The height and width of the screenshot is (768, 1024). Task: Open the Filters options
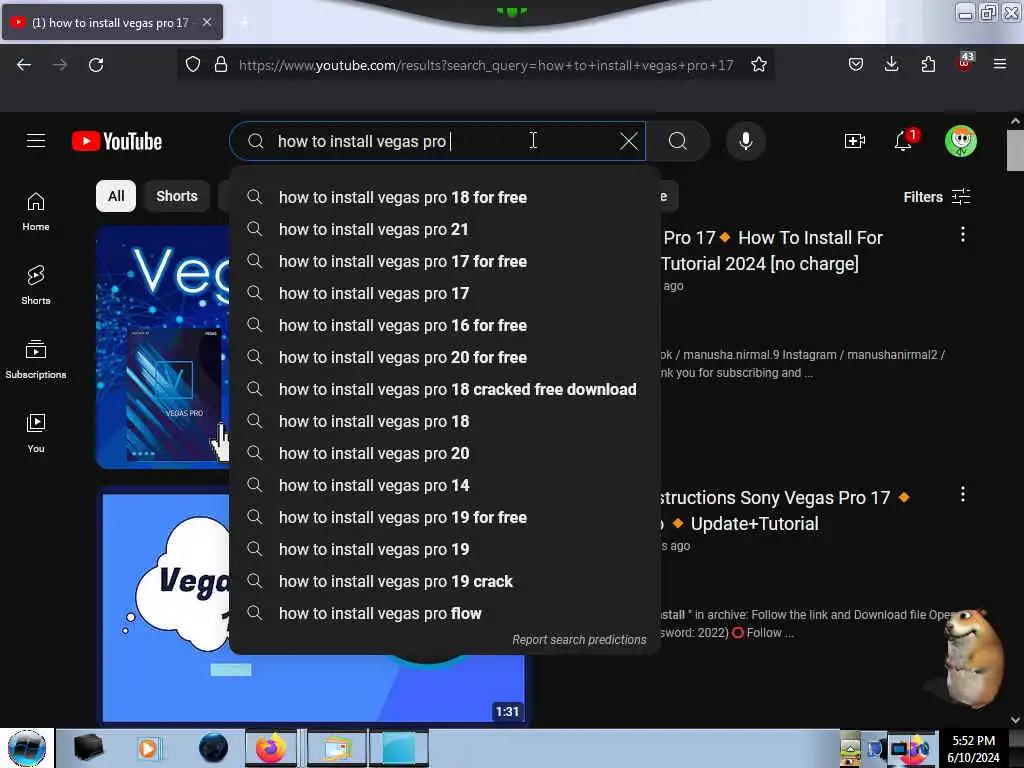pos(936,197)
